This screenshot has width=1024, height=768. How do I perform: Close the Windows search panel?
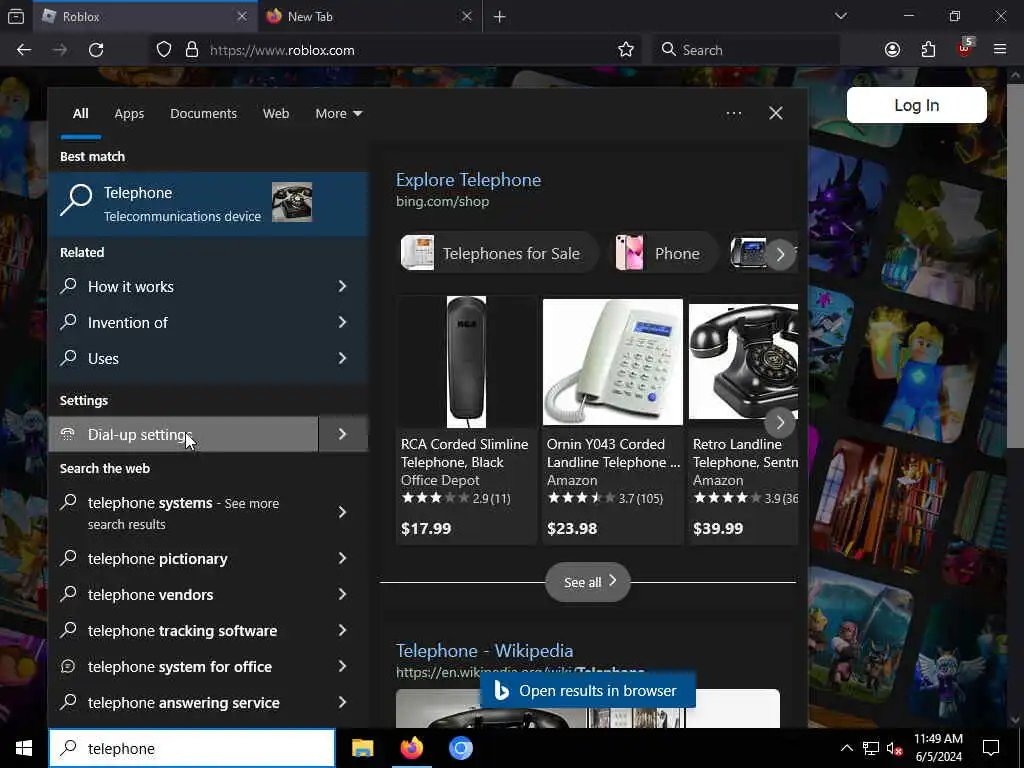click(x=776, y=114)
